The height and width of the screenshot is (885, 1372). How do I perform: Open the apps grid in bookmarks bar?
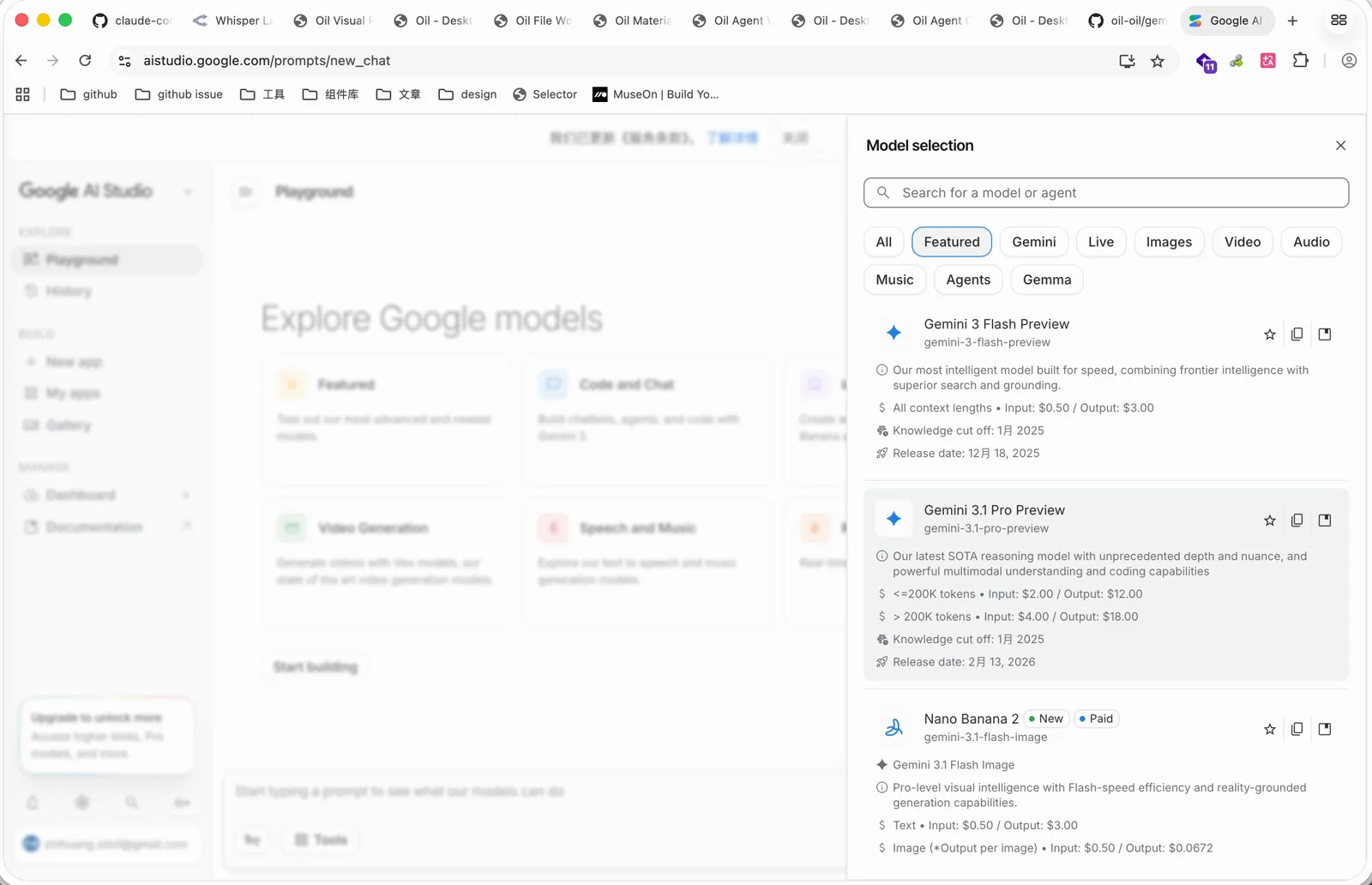point(23,94)
